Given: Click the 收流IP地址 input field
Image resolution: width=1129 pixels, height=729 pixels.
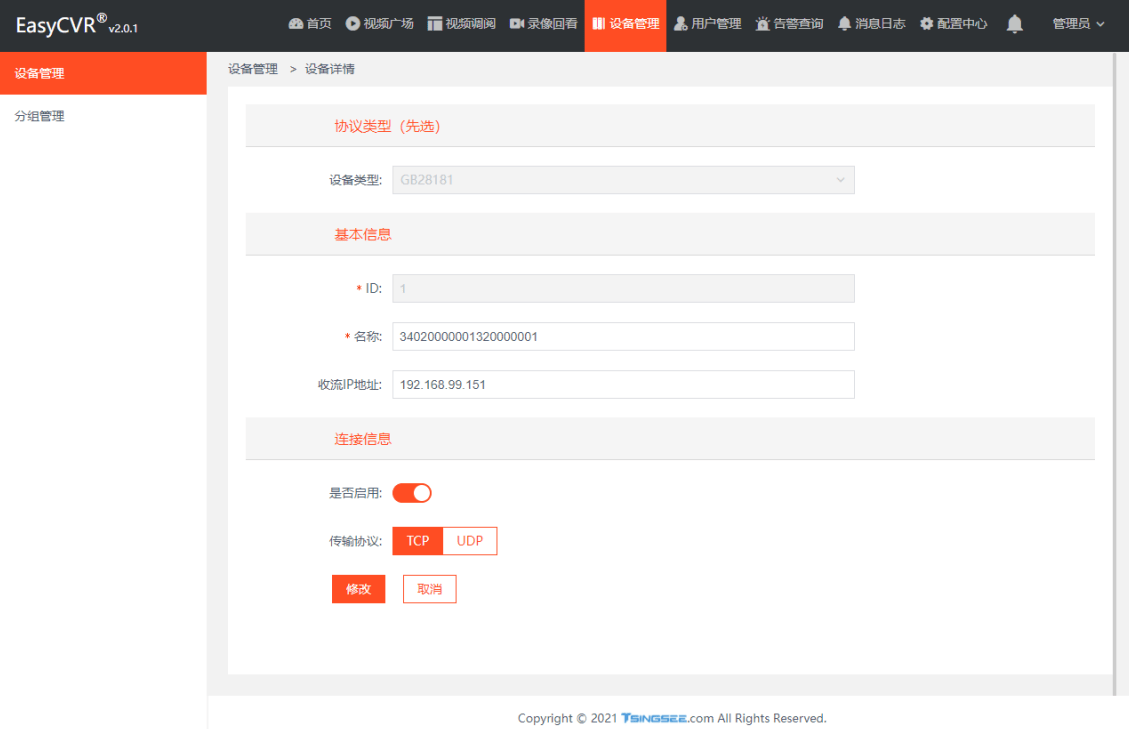Looking at the screenshot, I should (x=623, y=384).
